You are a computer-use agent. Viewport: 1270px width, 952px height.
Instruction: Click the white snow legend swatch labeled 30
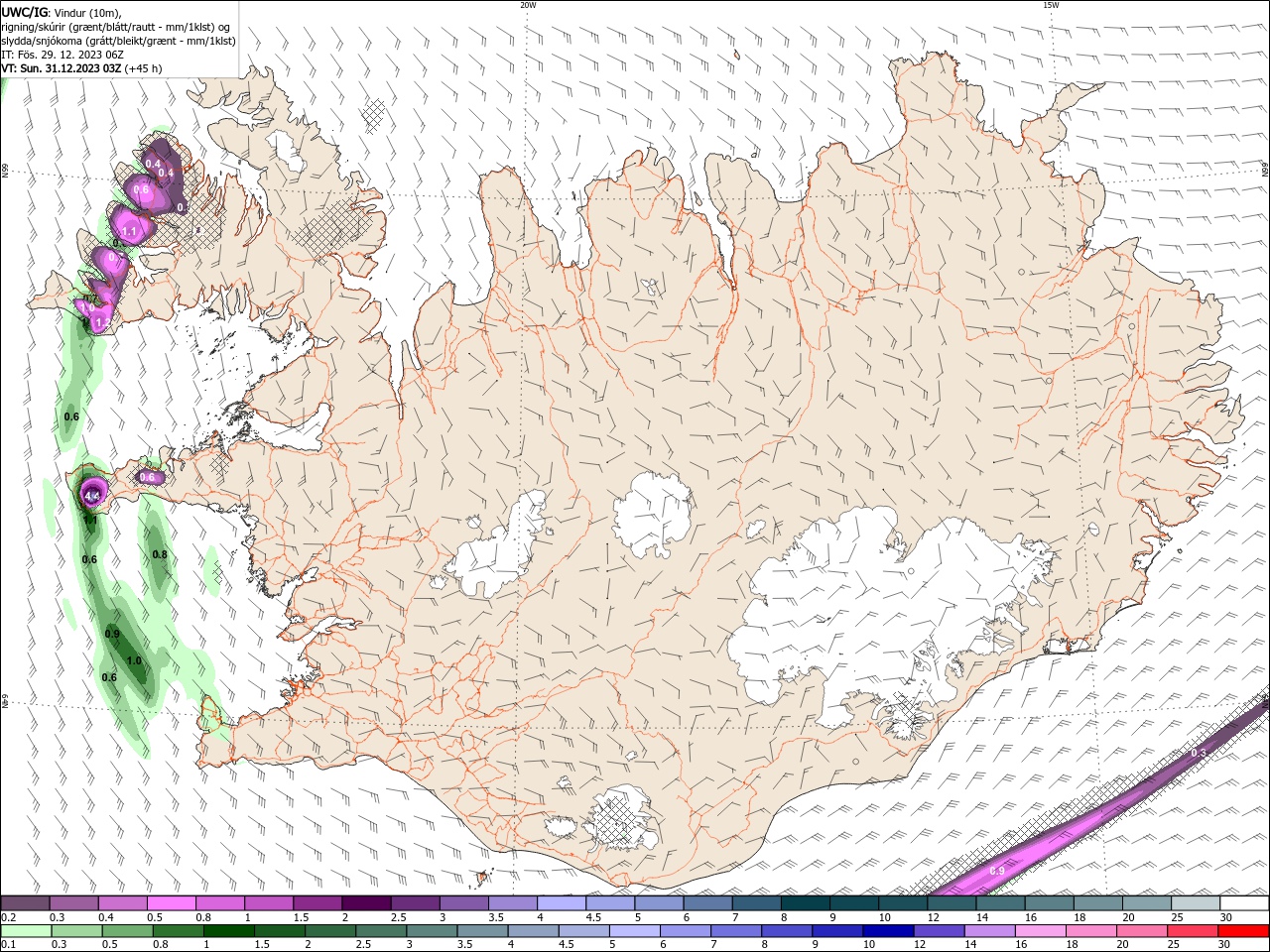tap(1243, 903)
